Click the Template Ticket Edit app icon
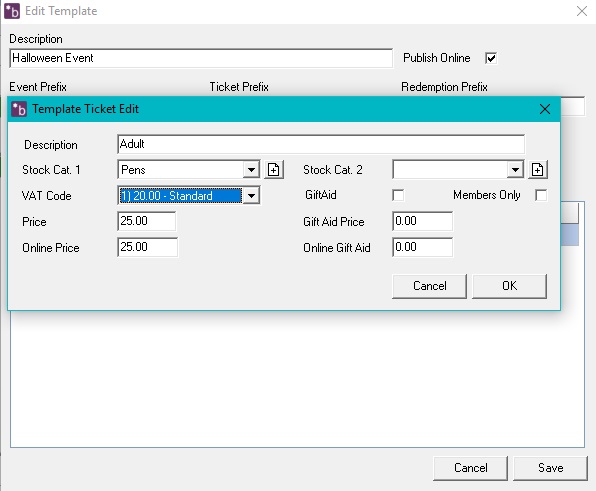The height and width of the screenshot is (491, 596). [x=19, y=109]
